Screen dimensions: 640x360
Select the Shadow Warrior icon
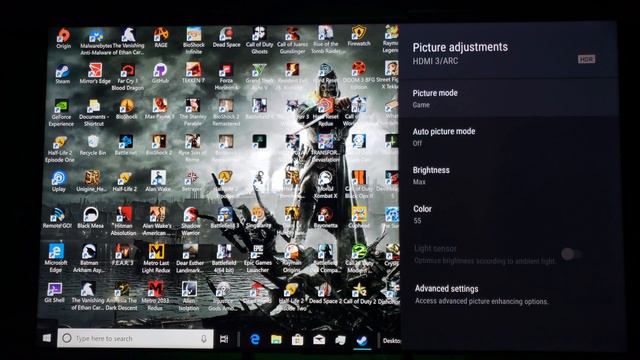191,221
